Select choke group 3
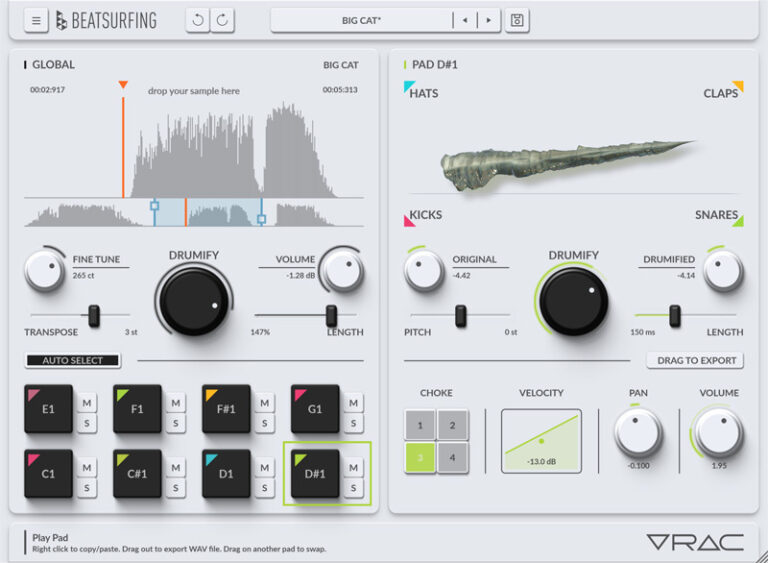Viewport: 768px width, 563px height. [x=420, y=458]
